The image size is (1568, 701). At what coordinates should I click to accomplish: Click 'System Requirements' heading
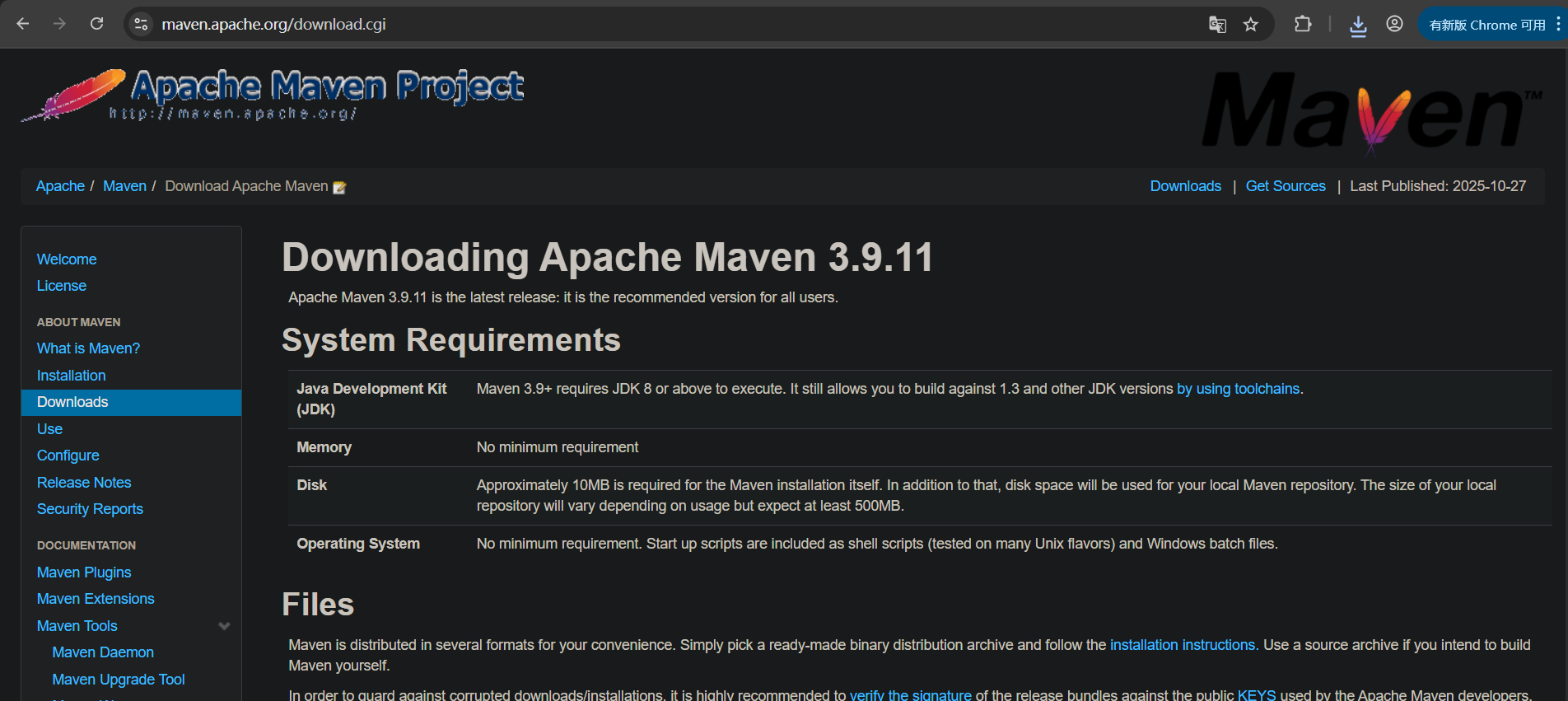pos(451,340)
